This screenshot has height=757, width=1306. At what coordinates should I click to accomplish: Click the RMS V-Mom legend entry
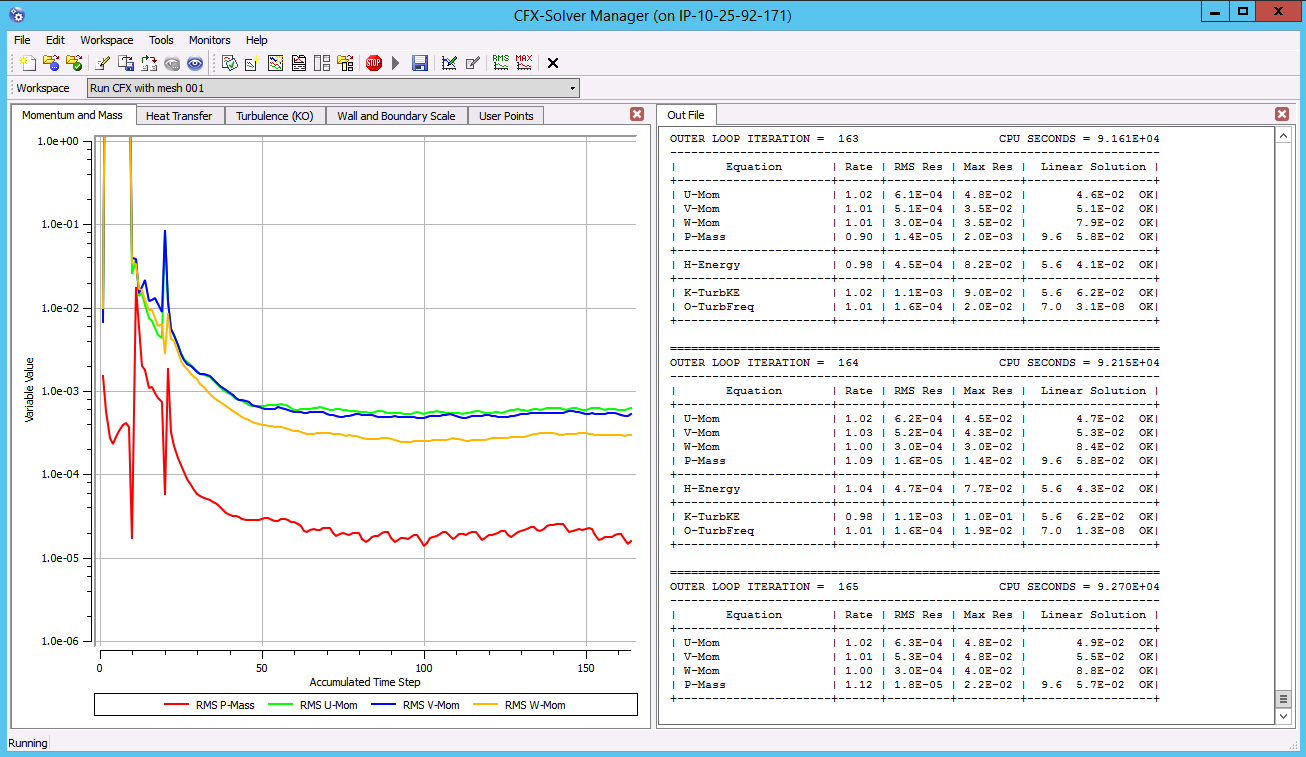pyautogui.click(x=416, y=705)
